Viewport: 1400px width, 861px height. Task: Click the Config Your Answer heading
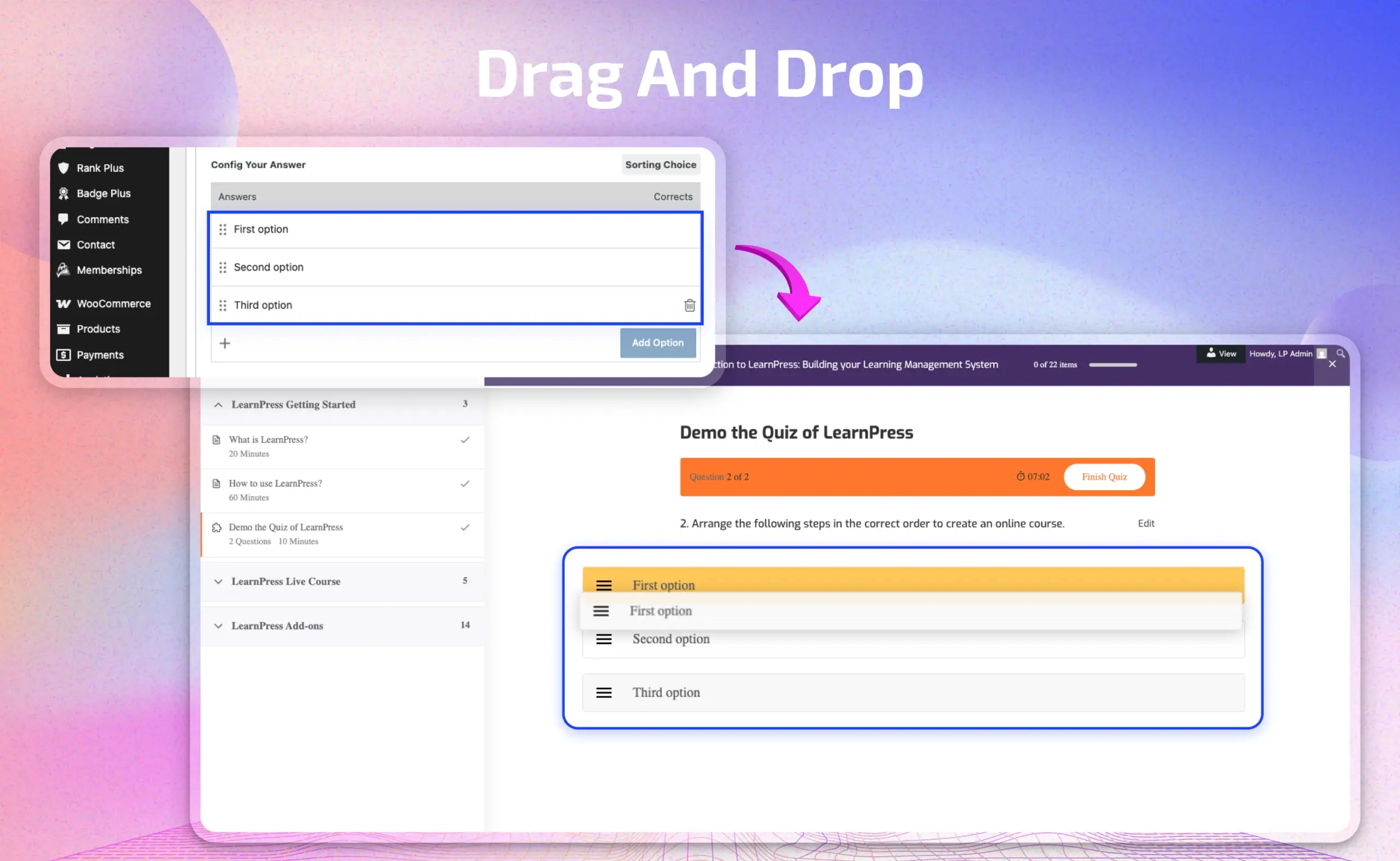coord(258,165)
